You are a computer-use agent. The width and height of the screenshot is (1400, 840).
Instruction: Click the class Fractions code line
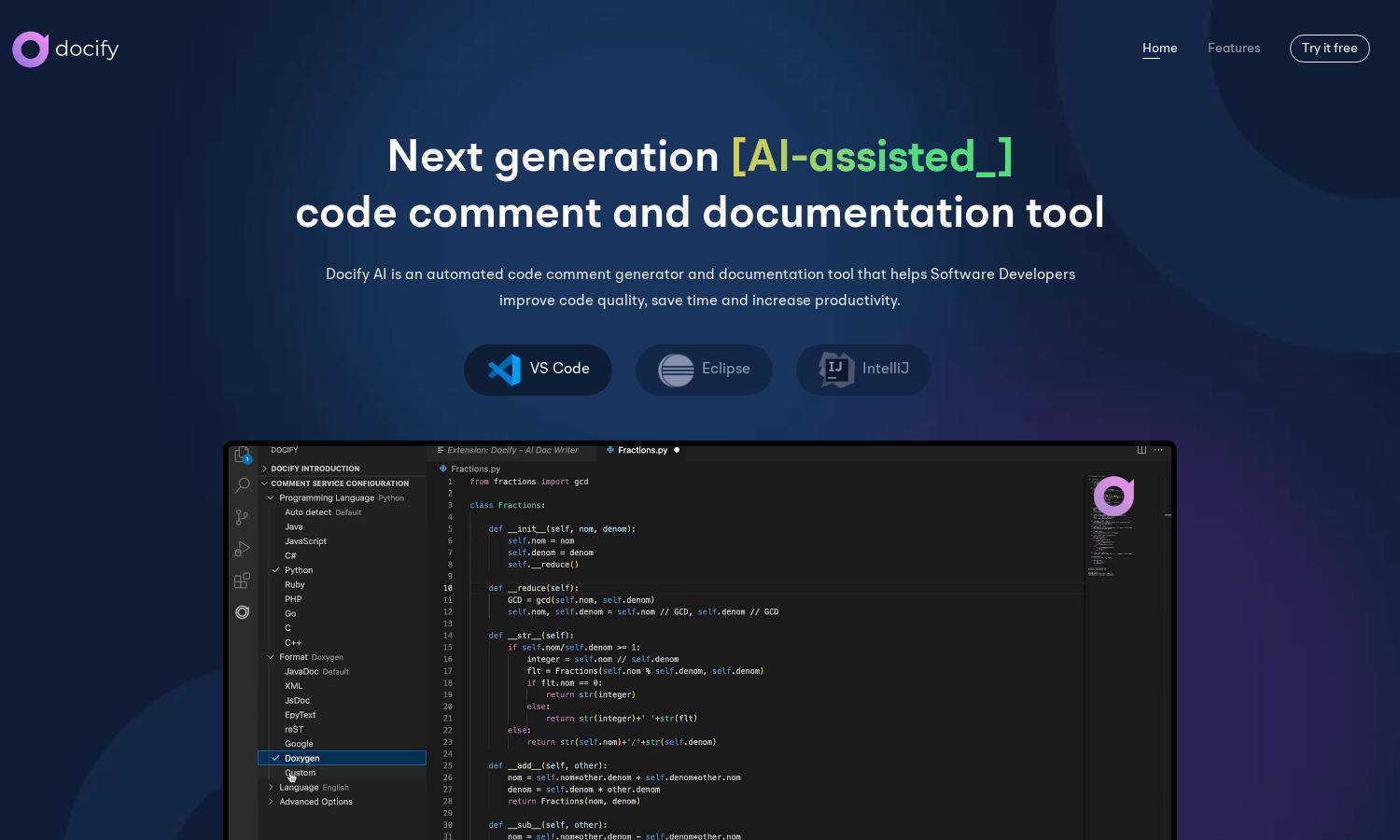[508, 506]
